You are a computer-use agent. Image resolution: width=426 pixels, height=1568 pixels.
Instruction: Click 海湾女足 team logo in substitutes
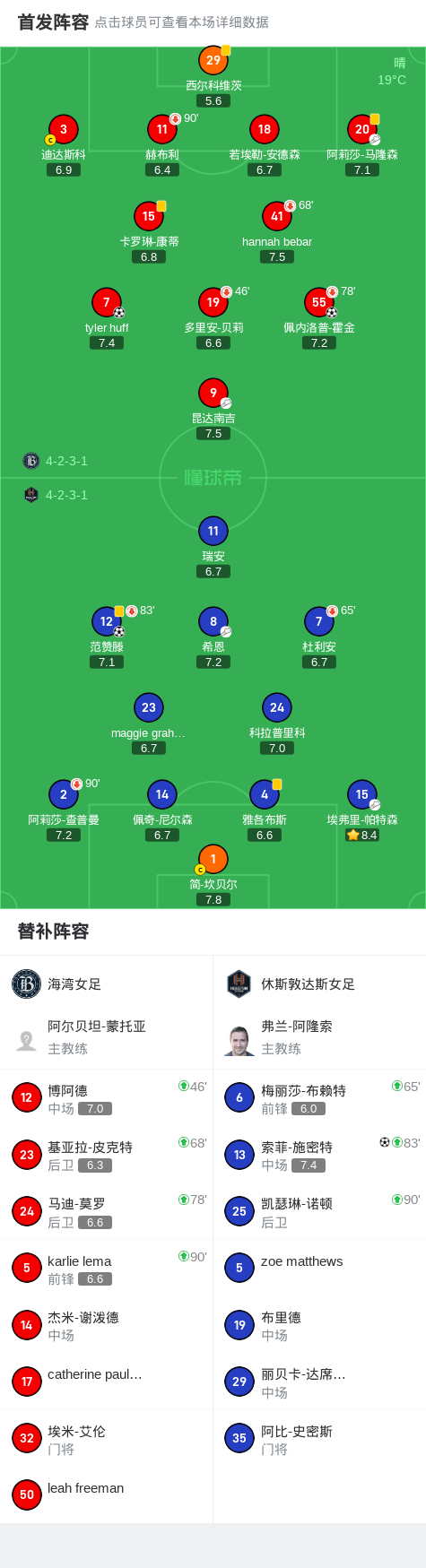26,983
